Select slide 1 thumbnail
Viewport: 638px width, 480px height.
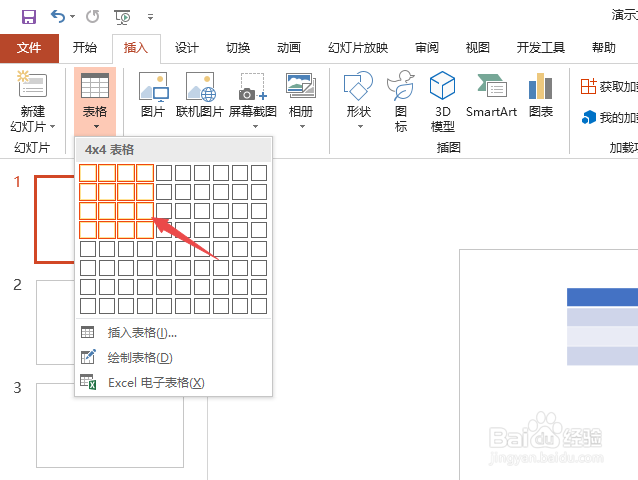coord(55,219)
